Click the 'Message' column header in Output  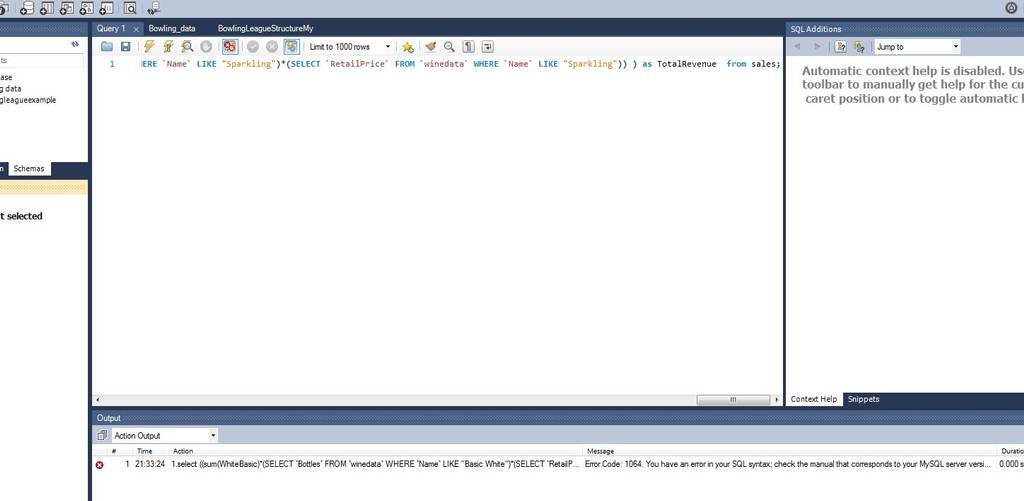point(600,451)
